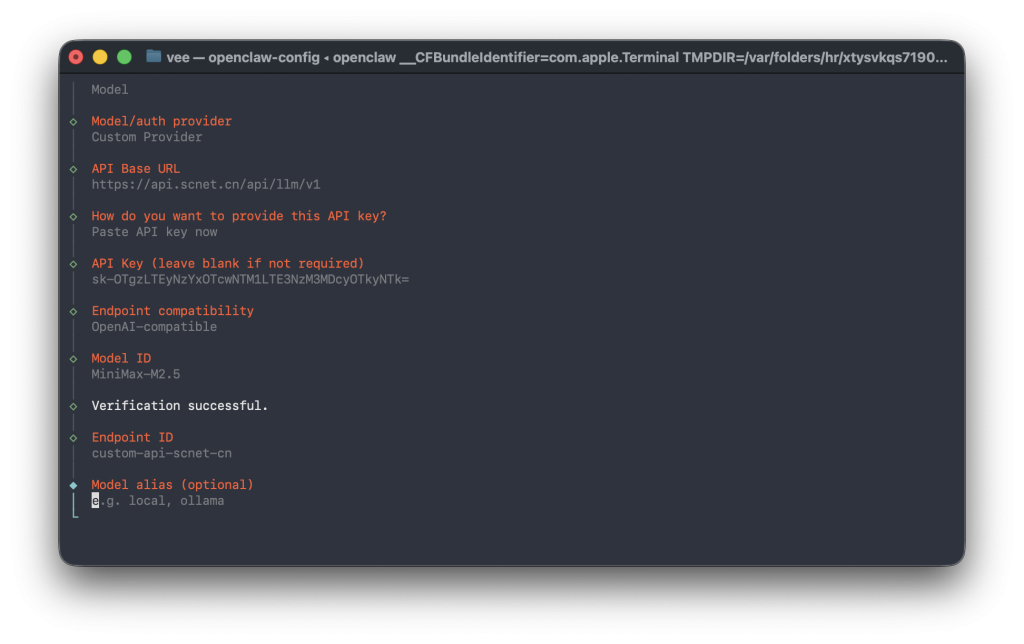Click the API key value starting with sk-
Image resolution: width=1024 pixels, height=644 pixels.
point(250,280)
